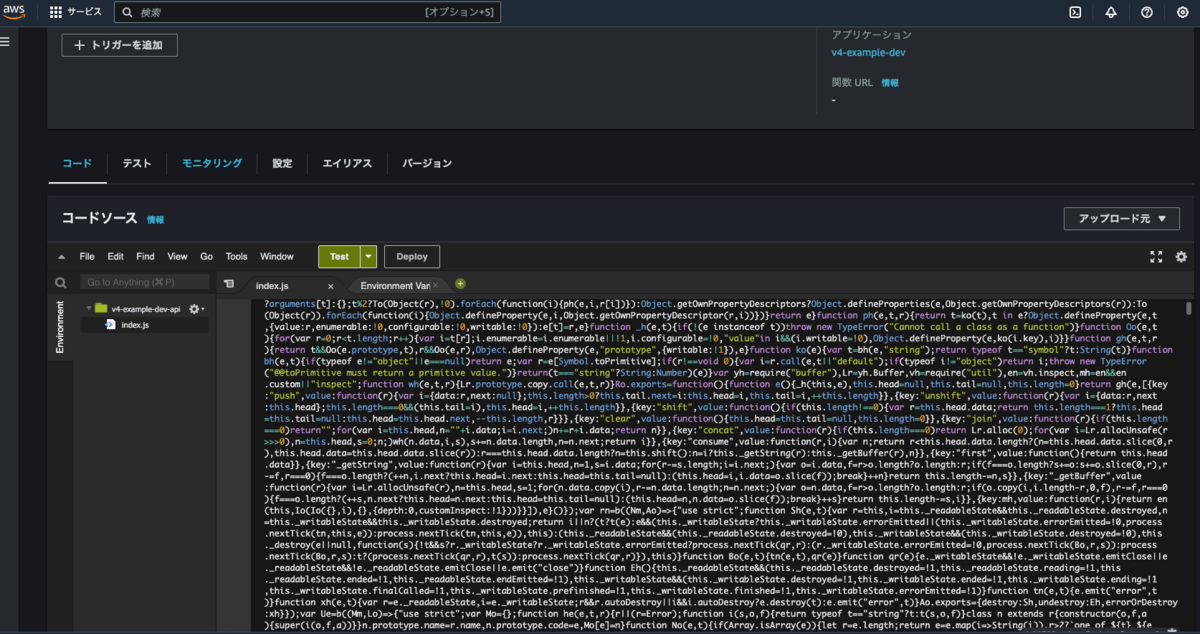Collapse the editor menu bar arrow
This screenshot has width=1200, height=634.
(61, 257)
